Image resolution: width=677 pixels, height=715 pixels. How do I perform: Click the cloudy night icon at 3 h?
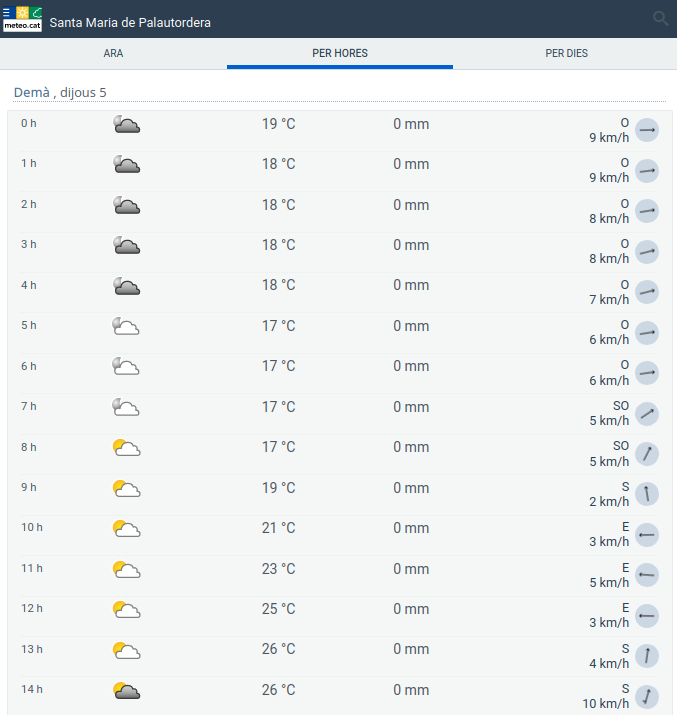pyautogui.click(x=126, y=245)
